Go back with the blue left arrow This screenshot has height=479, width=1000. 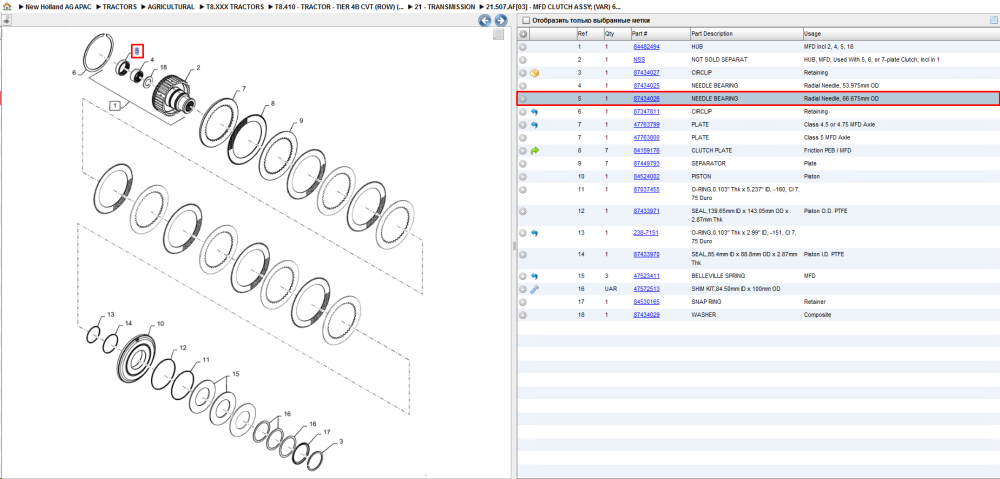[x=485, y=21]
